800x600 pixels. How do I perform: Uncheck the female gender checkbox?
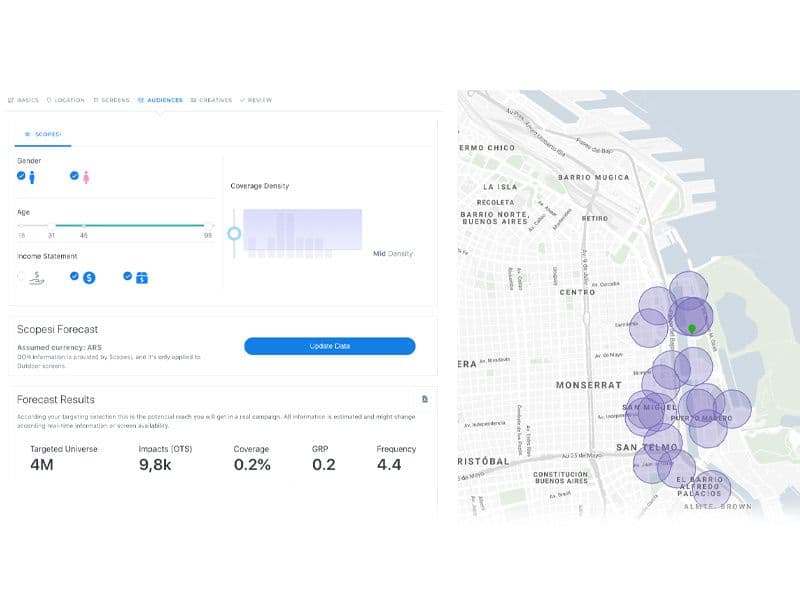coord(74,176)
